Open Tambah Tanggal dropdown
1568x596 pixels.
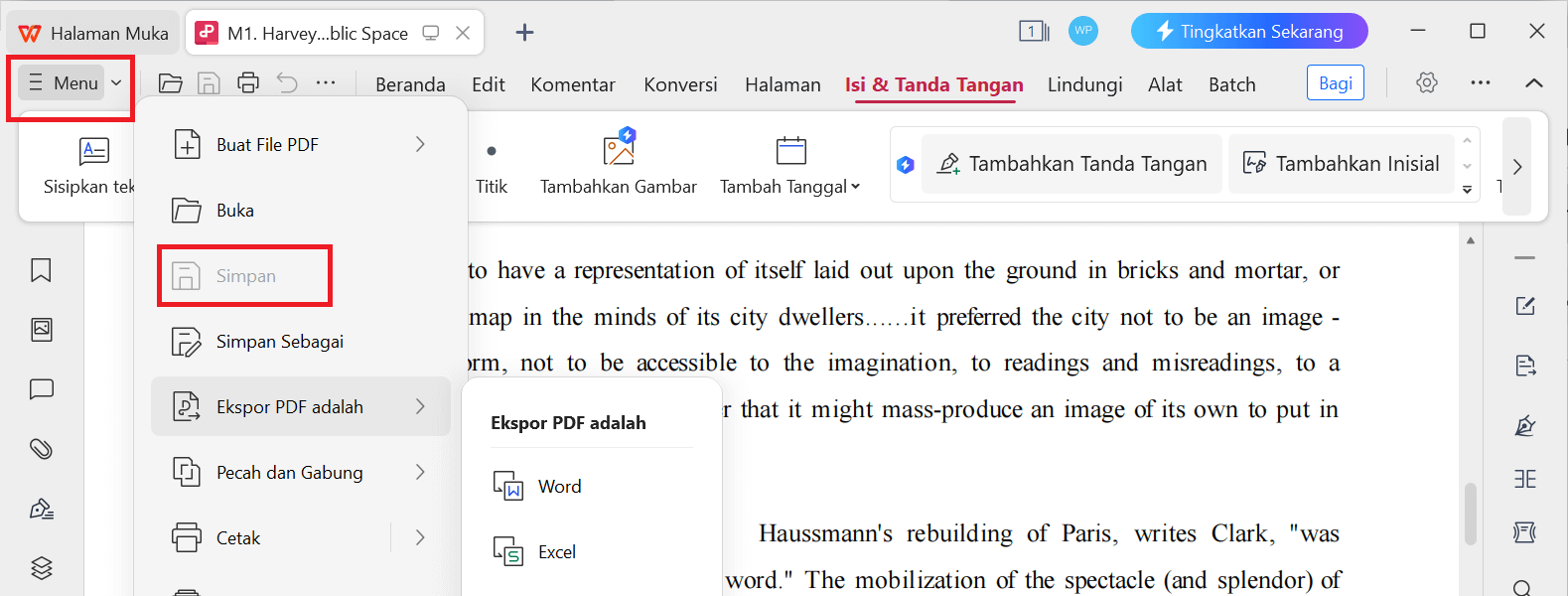pos(790,166)
